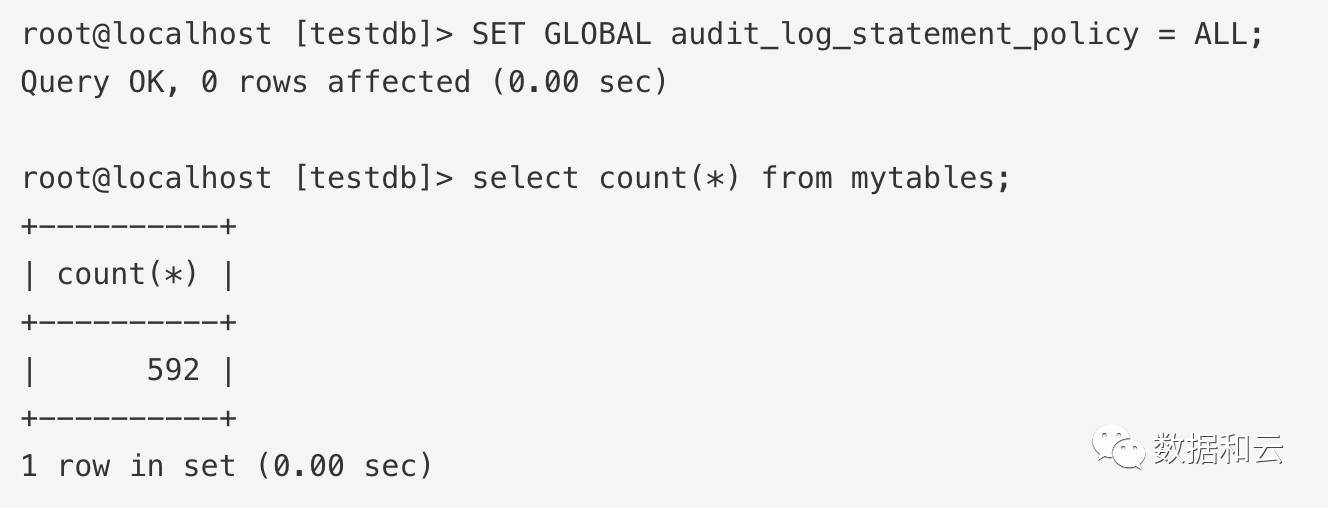The width and height of the screenshot is (1328, 508).
Task: Click the audit_log_statement_policy variable name
Action: [x=905, y=35]
